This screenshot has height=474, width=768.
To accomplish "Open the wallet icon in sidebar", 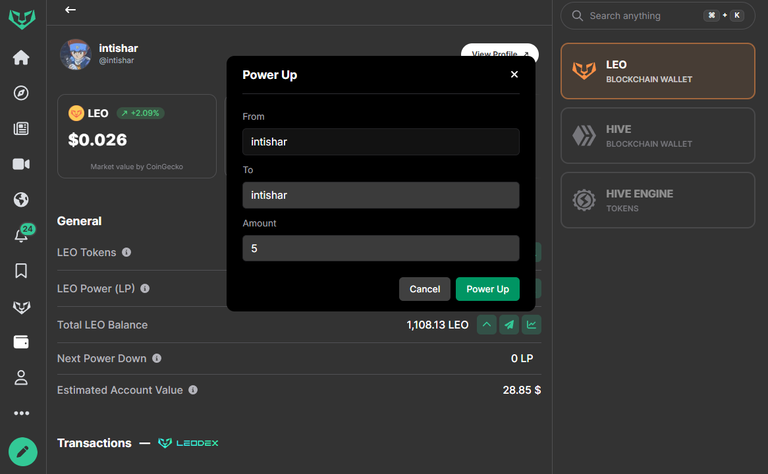I will coord(21,342).
